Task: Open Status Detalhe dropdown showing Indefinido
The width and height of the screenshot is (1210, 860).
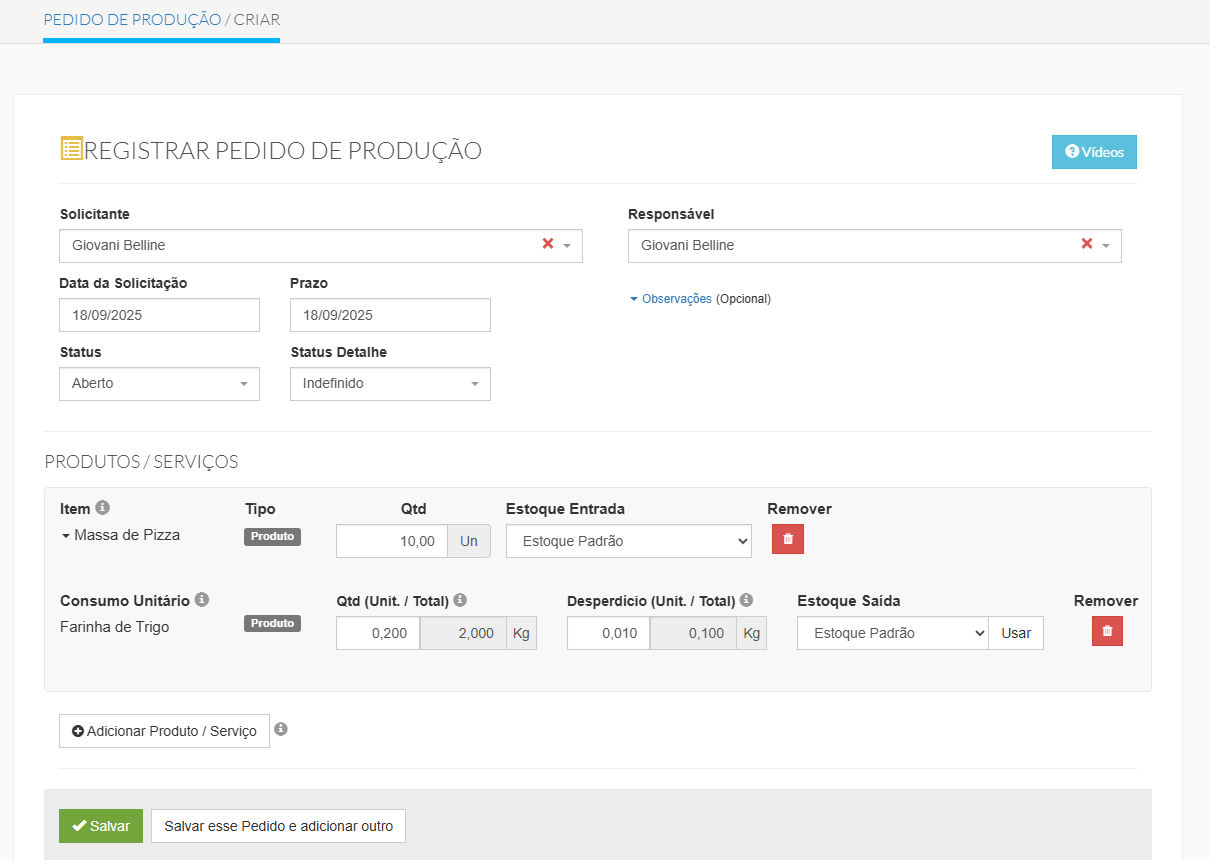Action: pos(390,384)
